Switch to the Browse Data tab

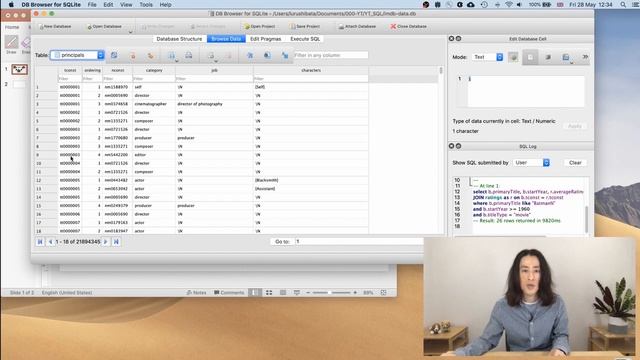[226, 39]
